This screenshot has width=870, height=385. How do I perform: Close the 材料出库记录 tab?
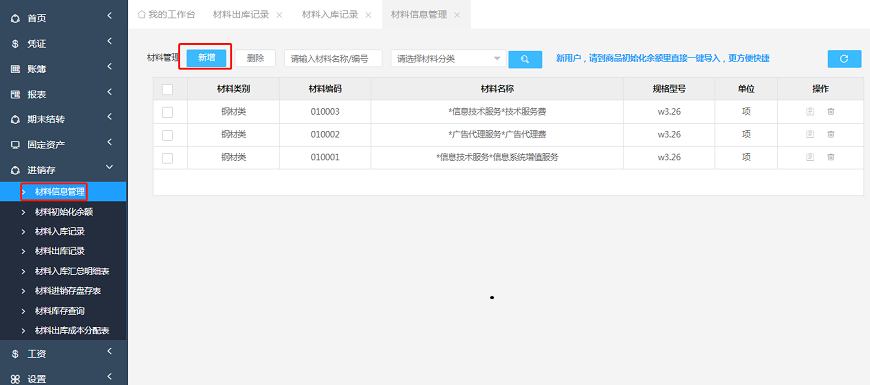pyautogui.click(x=279, y=15)
